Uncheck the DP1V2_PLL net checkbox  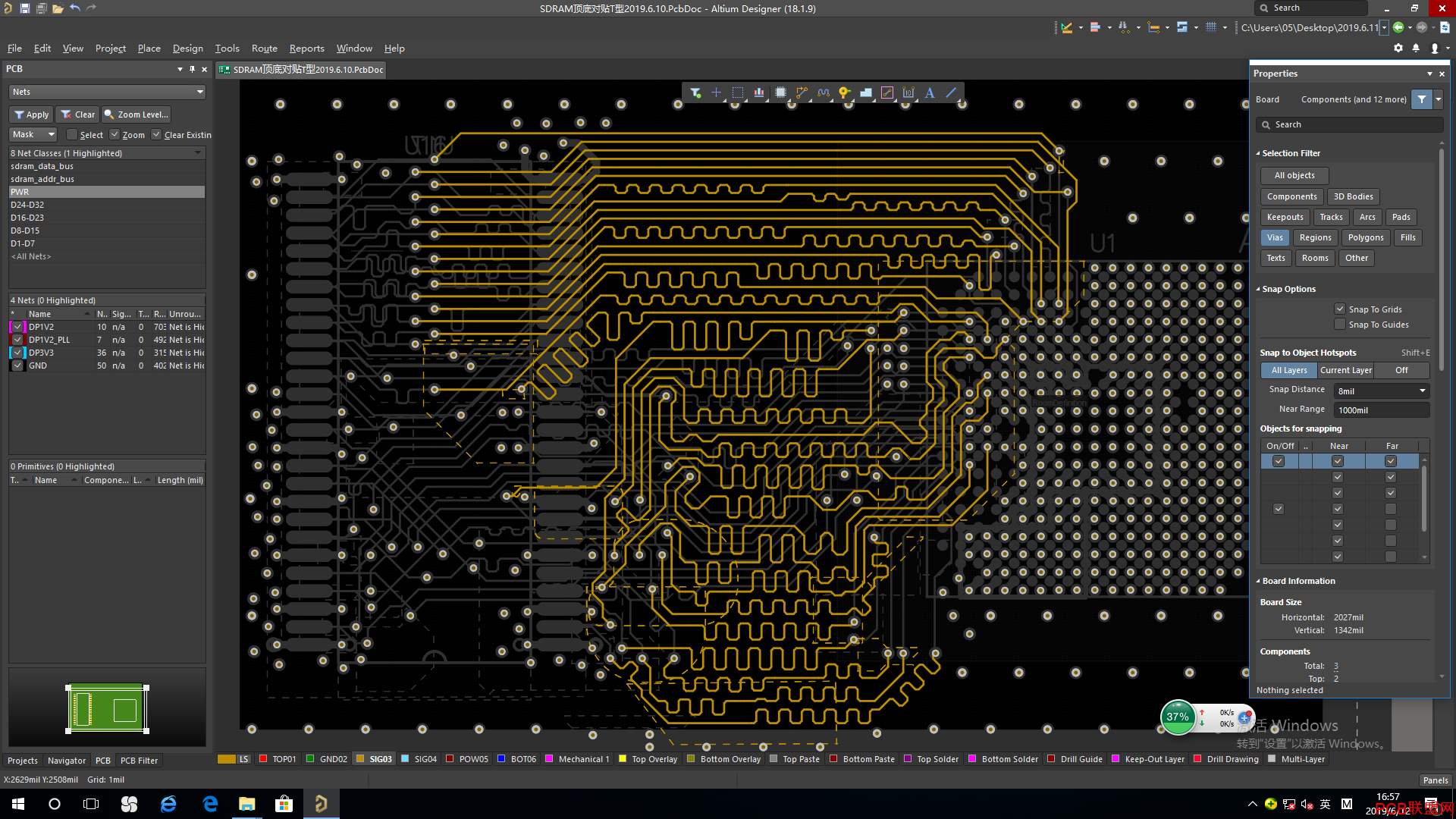(17, 340)
